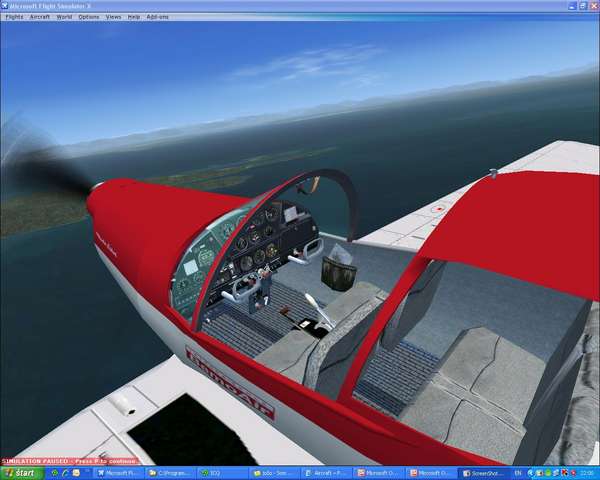This screenshot has height=480, width=600.
Task: Switch to the ICQ taskbar button
Action: pyautogui.click(x=222, y=473)
